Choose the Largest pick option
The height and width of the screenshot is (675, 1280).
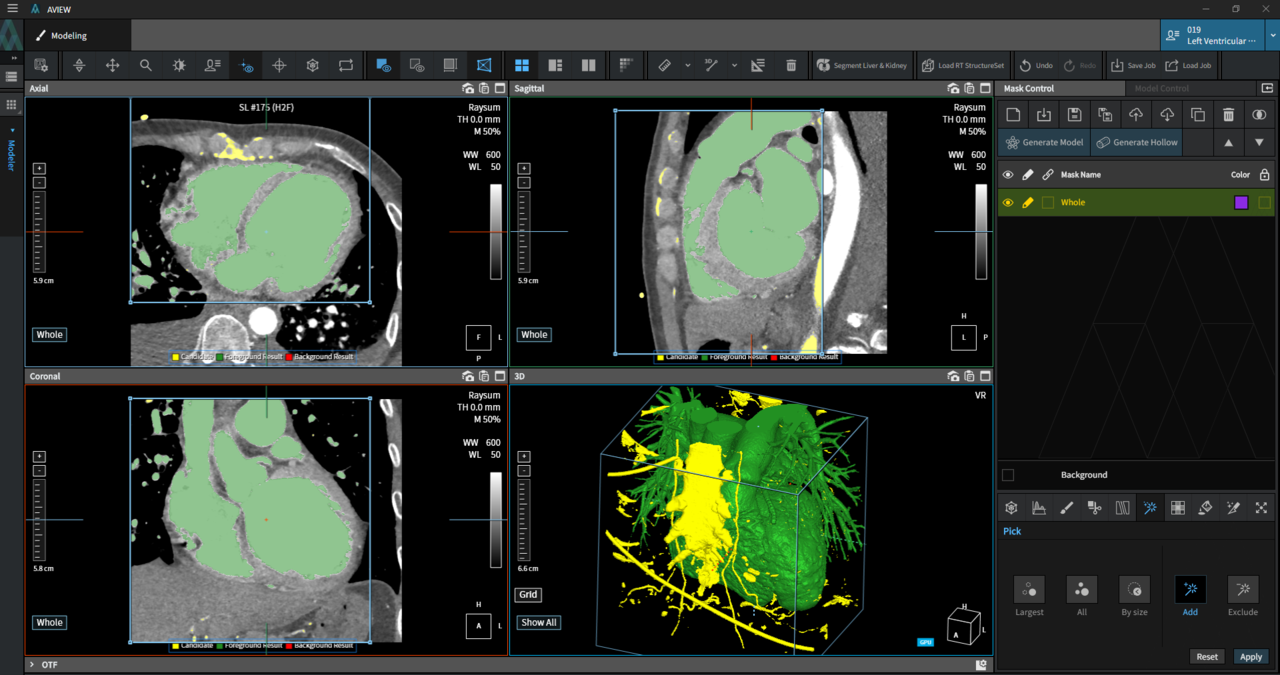(x=1029, y=589)
